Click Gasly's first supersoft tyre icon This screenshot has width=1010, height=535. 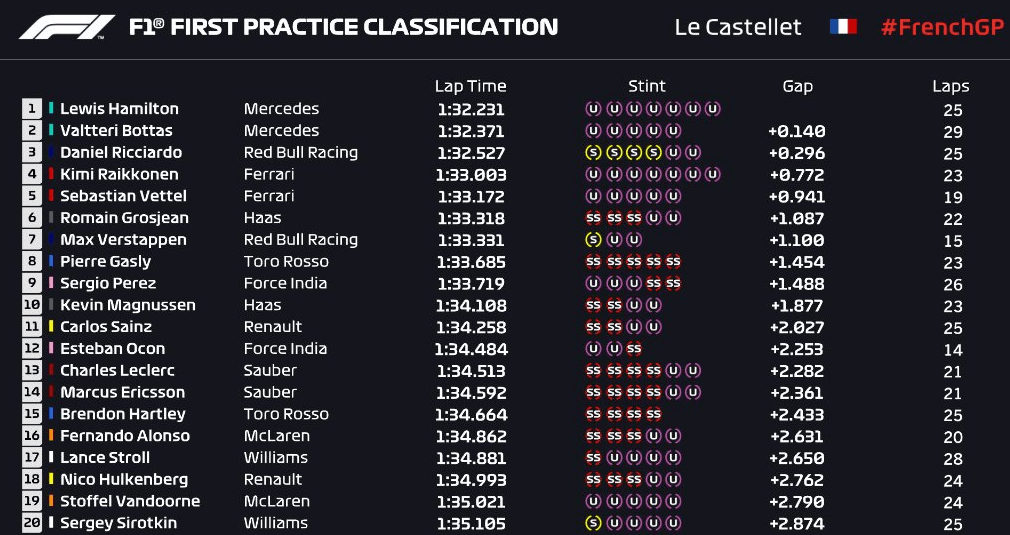pyautogui.click(x=593, y=262)
